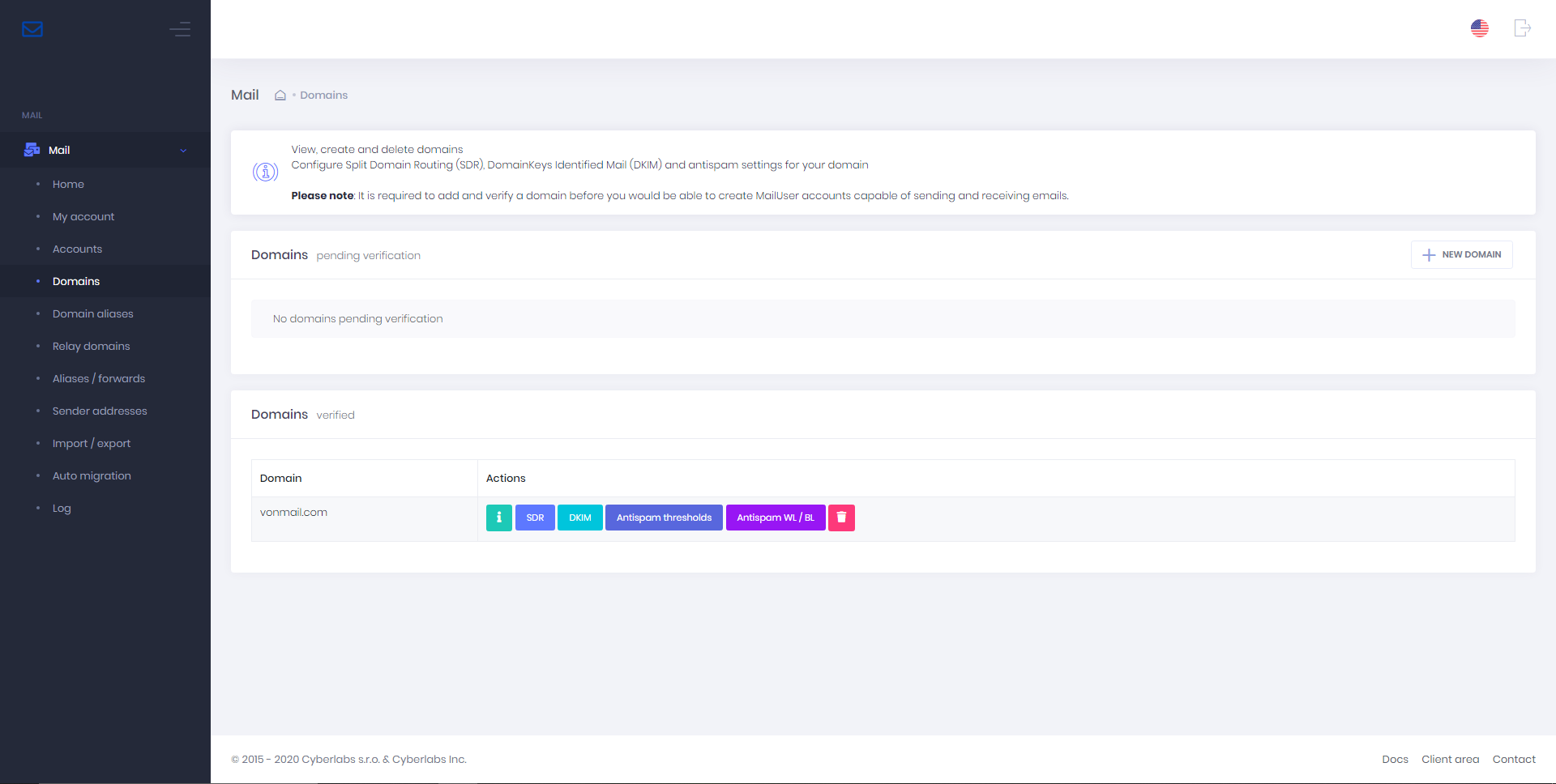
Task: Click the home breadcrumb icon
Action: (x=280, y=95)
